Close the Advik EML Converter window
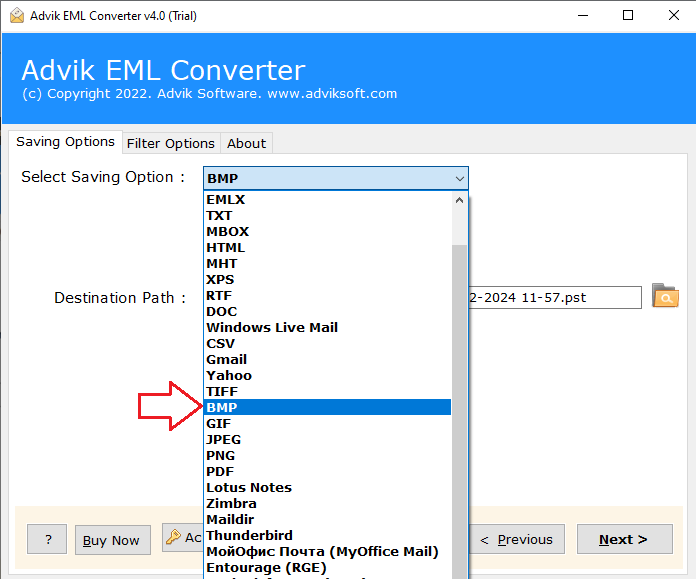Screen dimensions: 696x579 point(673,16)
